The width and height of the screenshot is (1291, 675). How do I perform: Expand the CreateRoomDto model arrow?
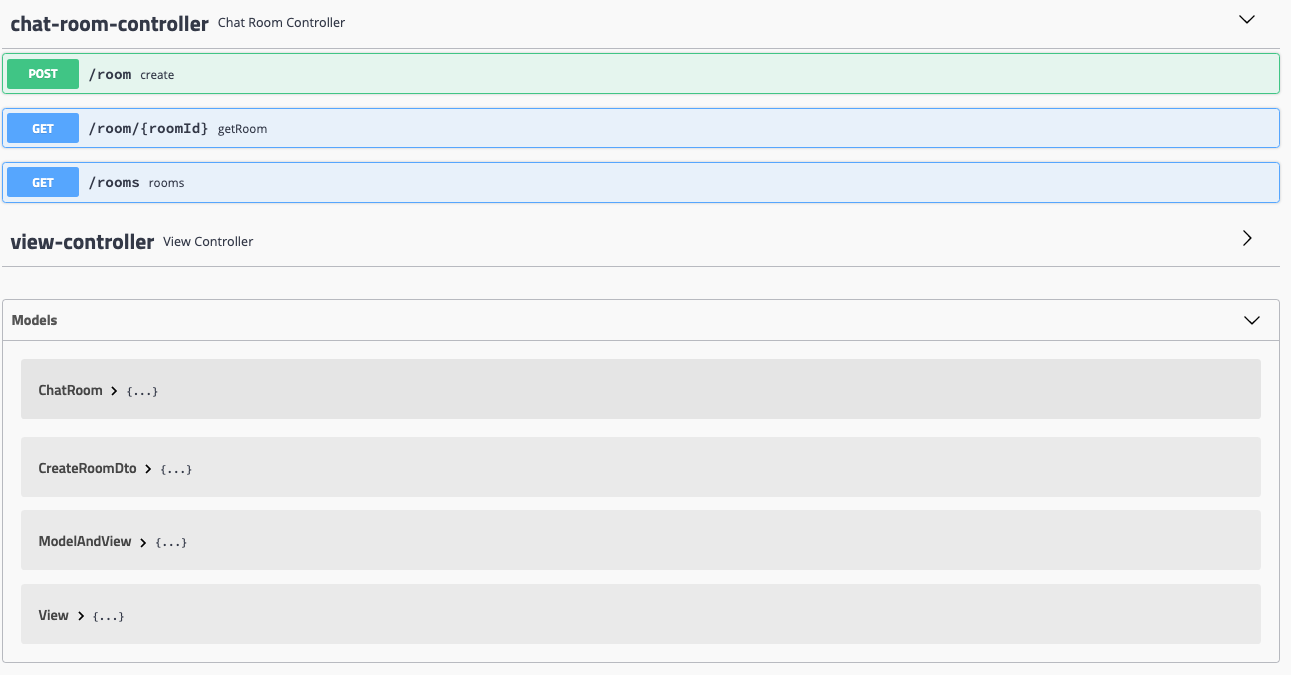(148, 469)
